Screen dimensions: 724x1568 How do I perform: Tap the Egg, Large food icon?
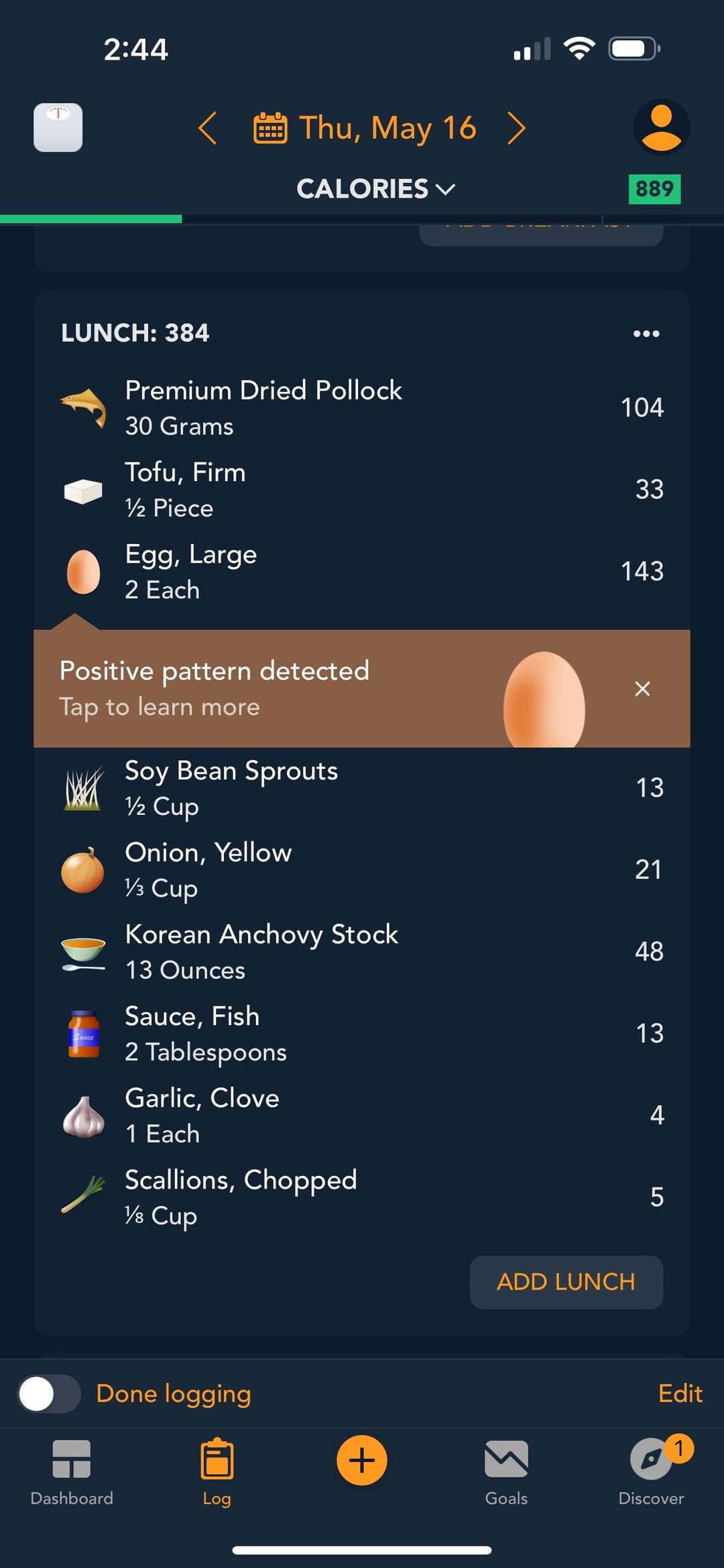83,572
